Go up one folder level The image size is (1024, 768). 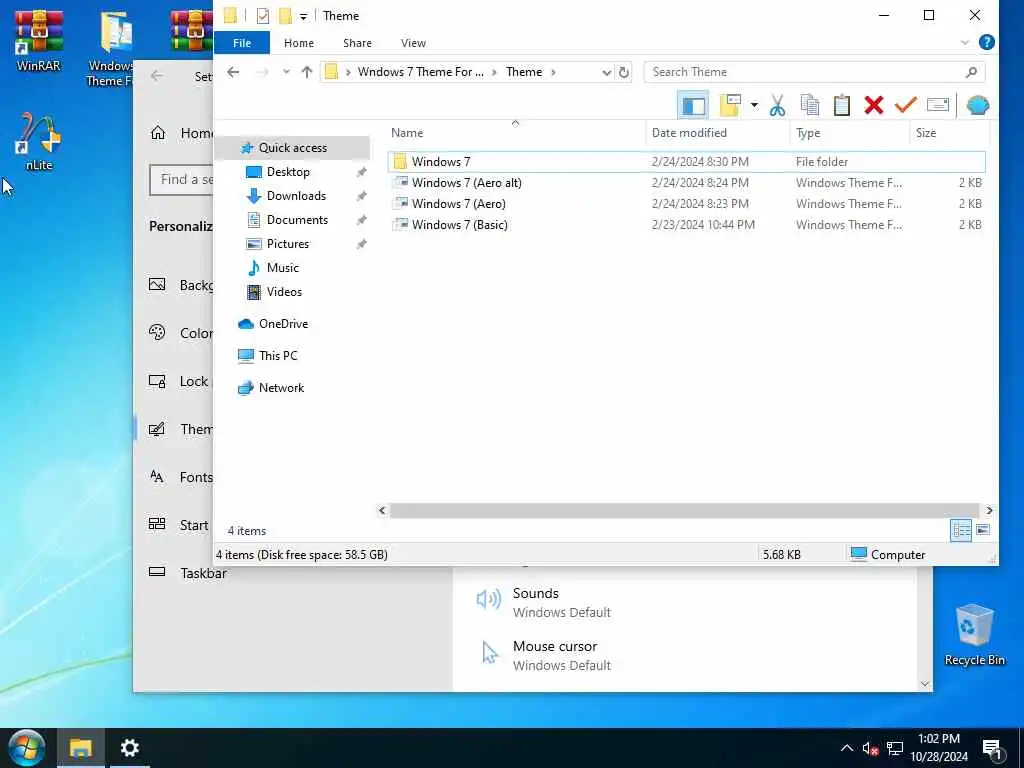307,72
